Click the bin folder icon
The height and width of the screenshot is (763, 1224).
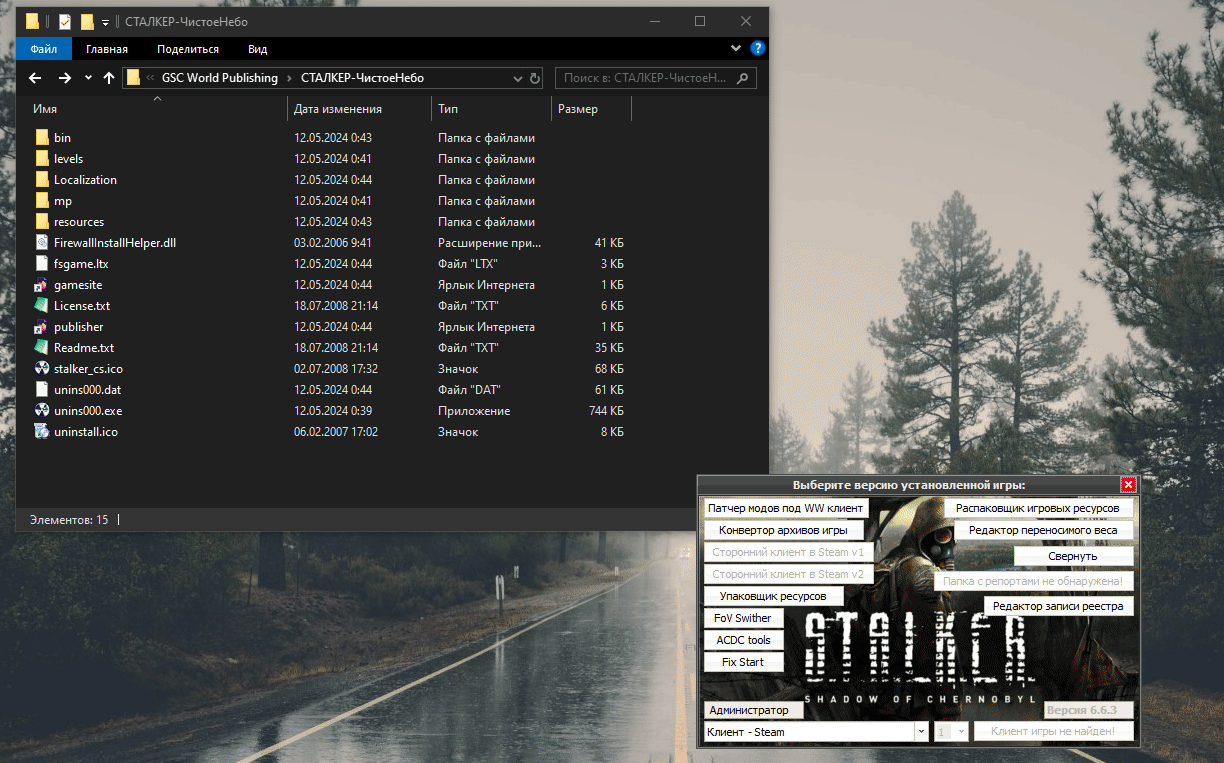[41, 138]
